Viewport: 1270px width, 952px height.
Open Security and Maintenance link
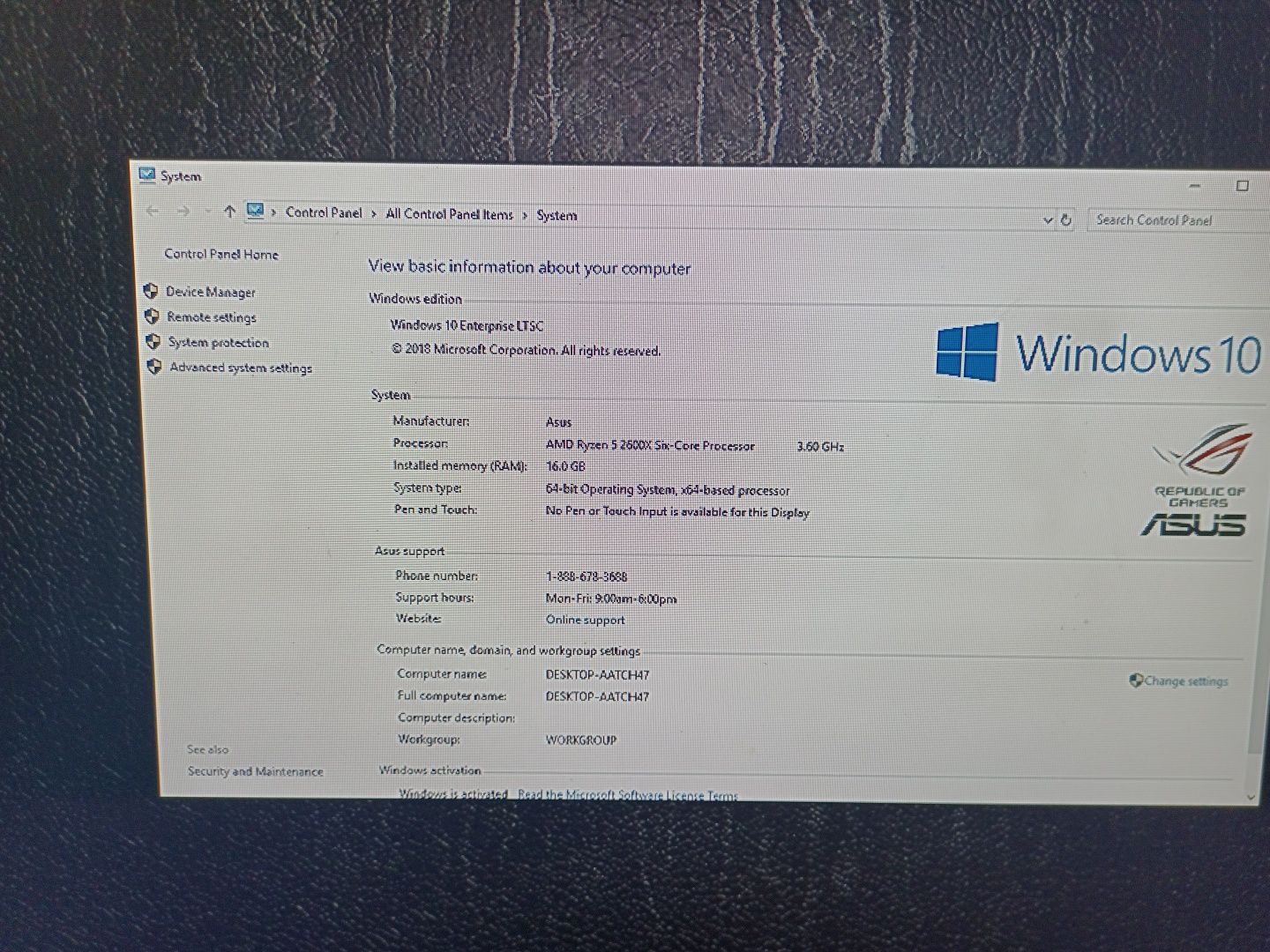pos(255,771)
